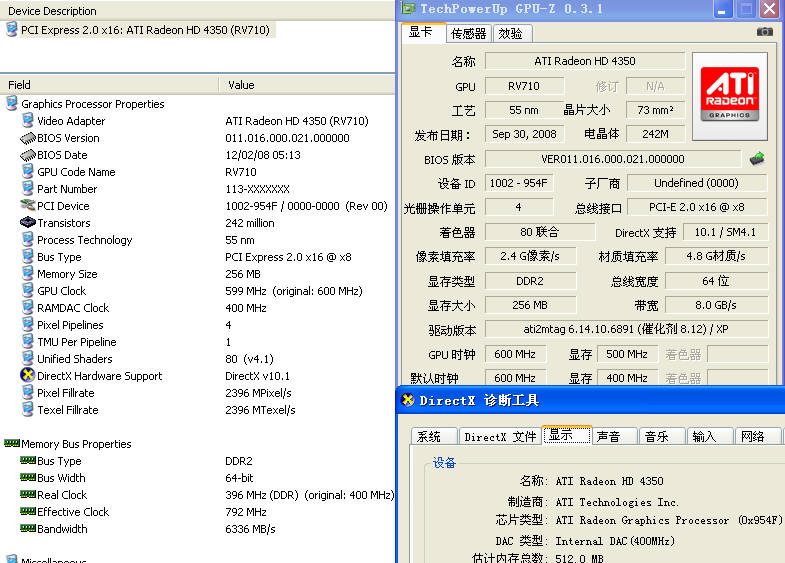This screenshot has width=785, height=563.
Task: Click the GPU field showing RV710
Action: [524, 86]
